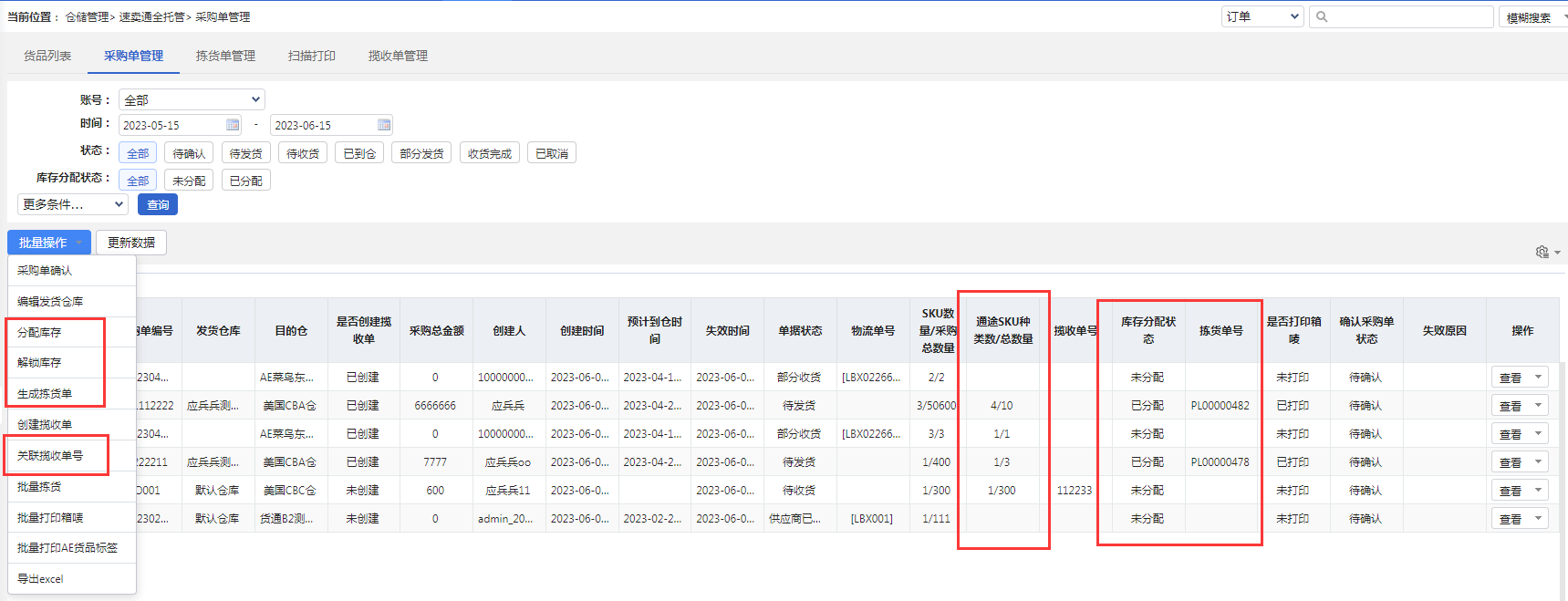This screenshot has width=1568, height=601.
Task: Collapse the 批量操作 dropdown button
Action: click(49, 243)
